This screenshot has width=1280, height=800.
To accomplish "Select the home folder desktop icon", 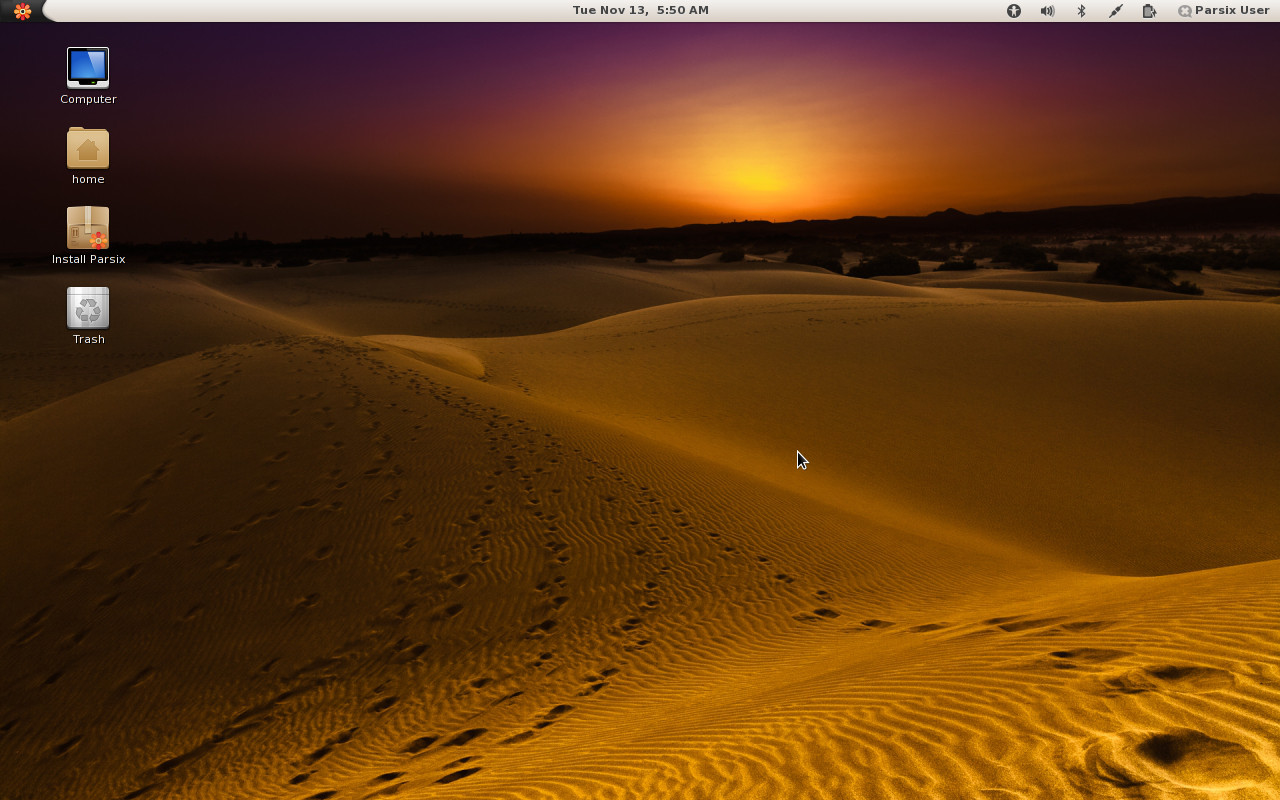I will pyautogui.click(x=88, y=148).
